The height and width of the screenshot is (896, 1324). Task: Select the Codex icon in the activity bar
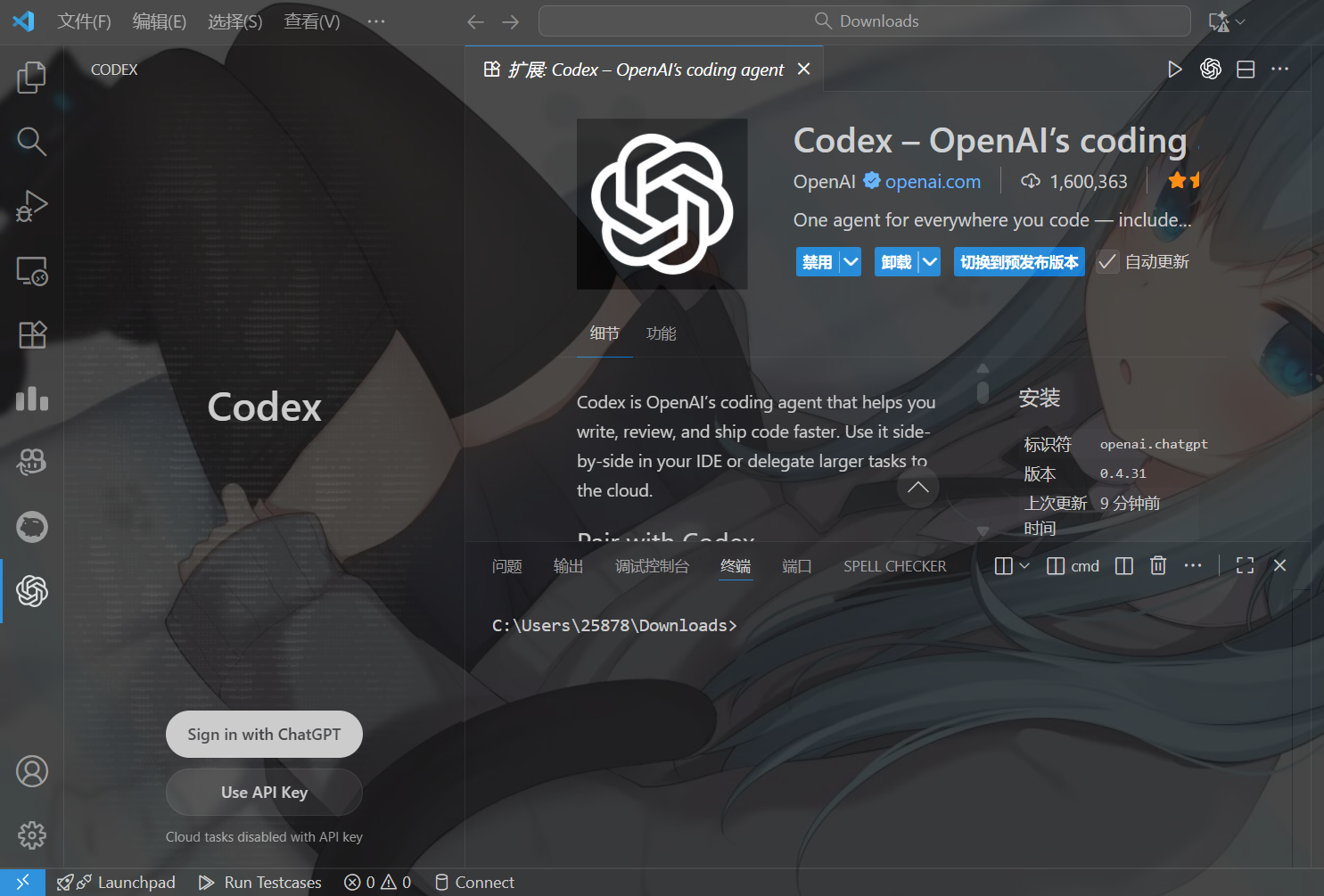[31, 590]
